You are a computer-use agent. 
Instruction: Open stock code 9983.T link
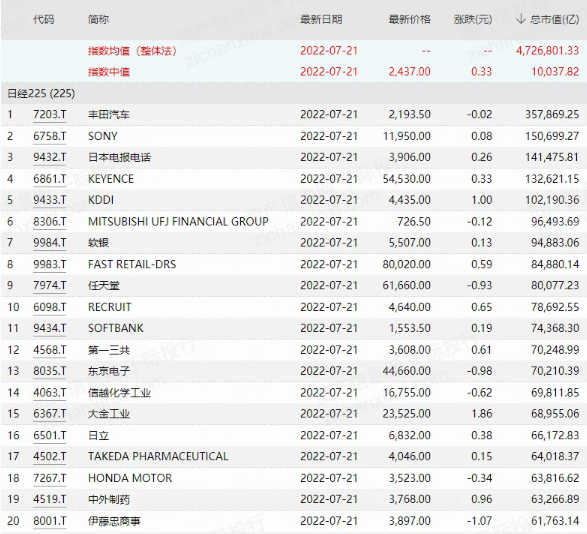49,264
